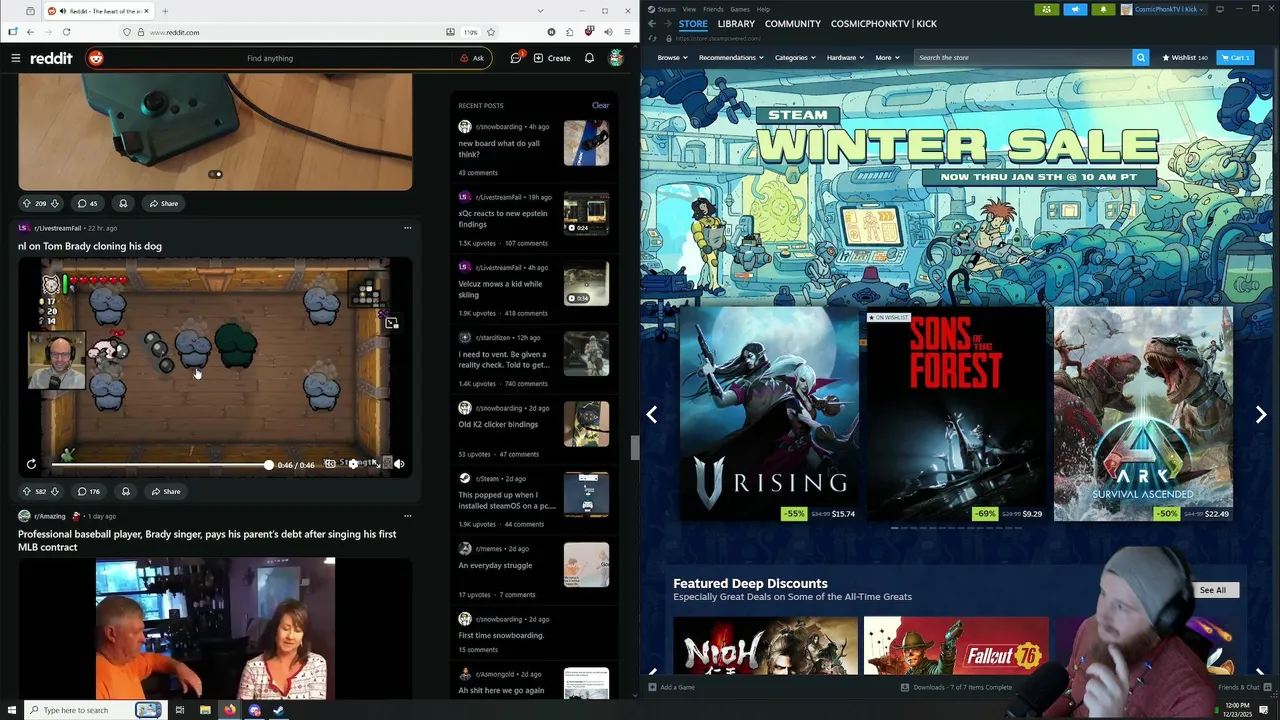This screenshot has width=1280, height=720.
Task: Go to the previous Steam carousel page
Action: [652, 414]
